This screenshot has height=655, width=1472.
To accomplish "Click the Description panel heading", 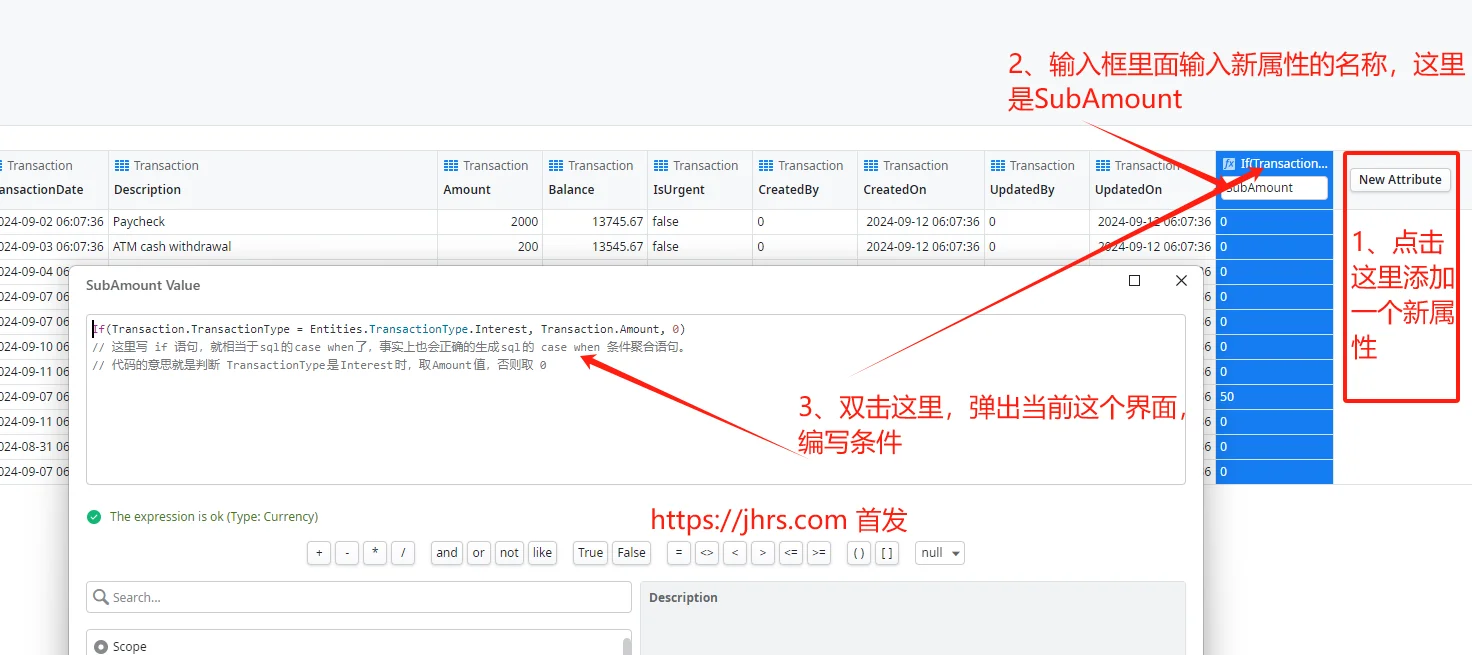I will pyautogui.click(x=683, y=598).
